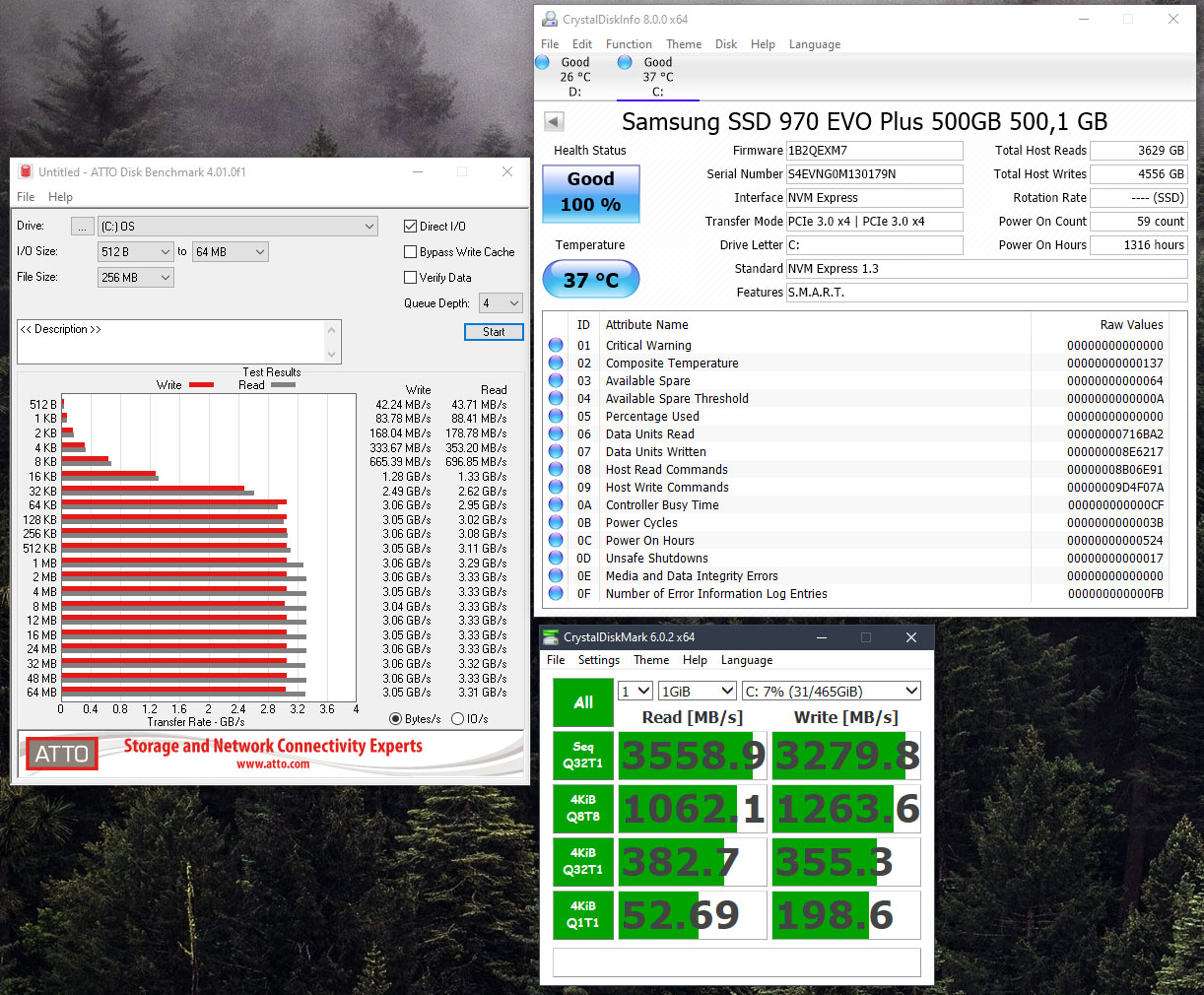Click the status orb beside Available Spare

[x=556, y=380]
